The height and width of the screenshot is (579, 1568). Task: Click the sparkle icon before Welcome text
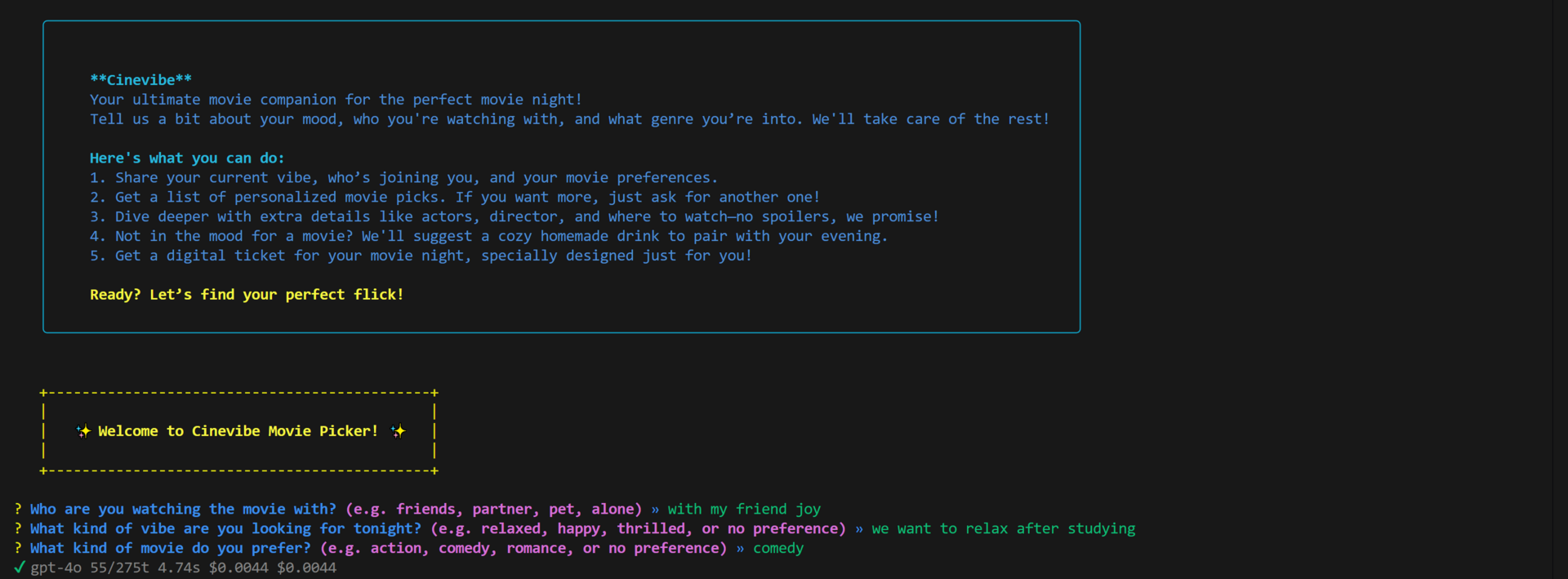(x=83, y=431)
